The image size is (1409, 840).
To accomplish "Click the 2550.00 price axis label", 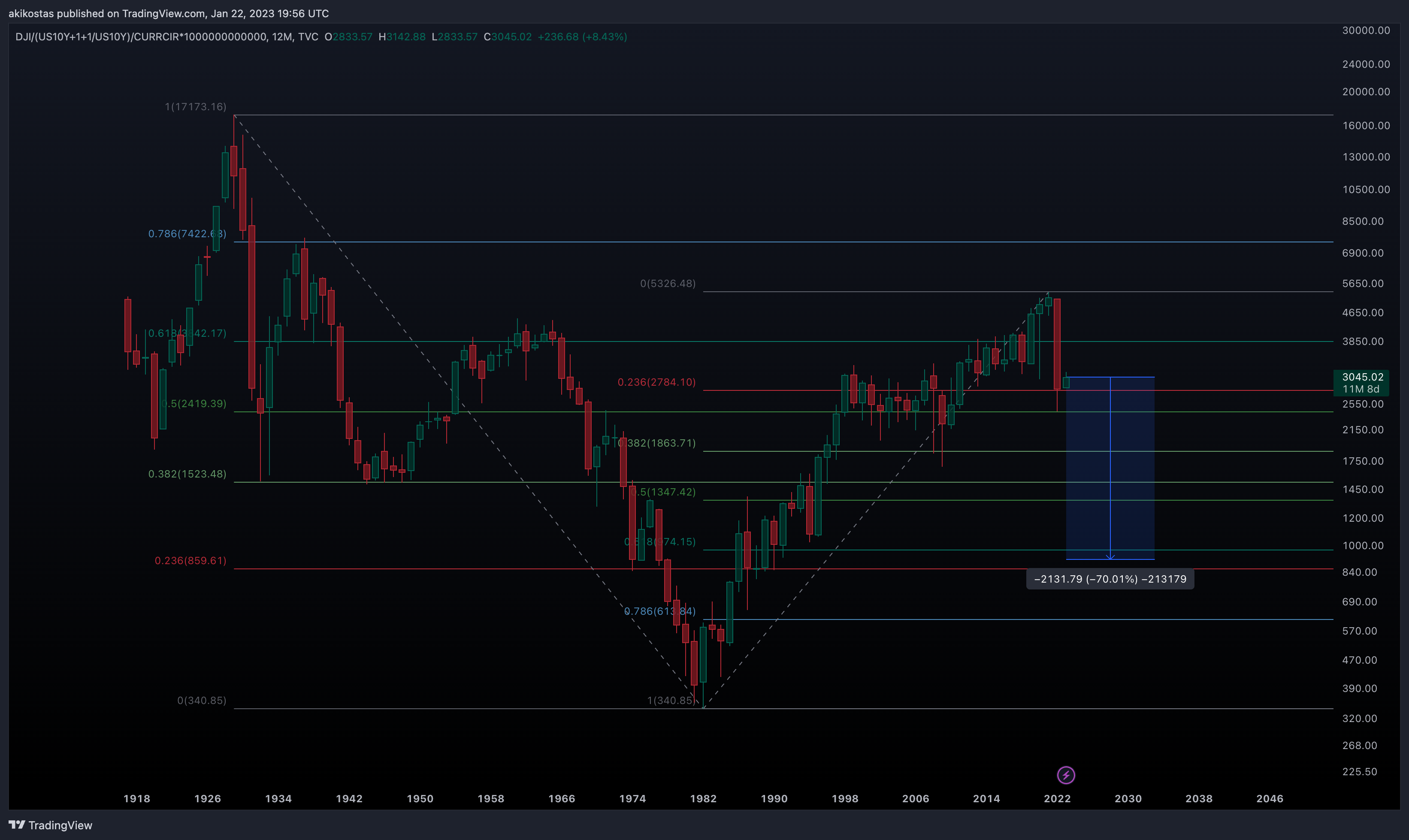I will (x=1363, y=404).
